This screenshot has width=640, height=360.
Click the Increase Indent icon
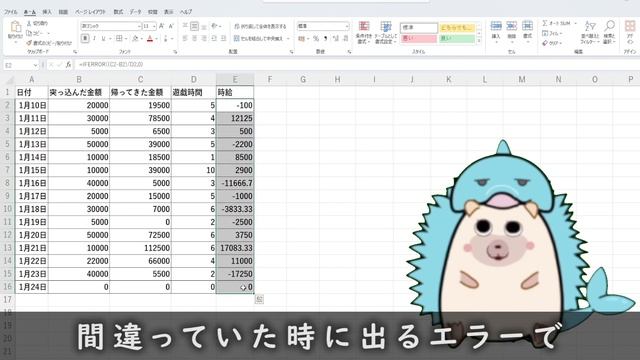[223, 38]
